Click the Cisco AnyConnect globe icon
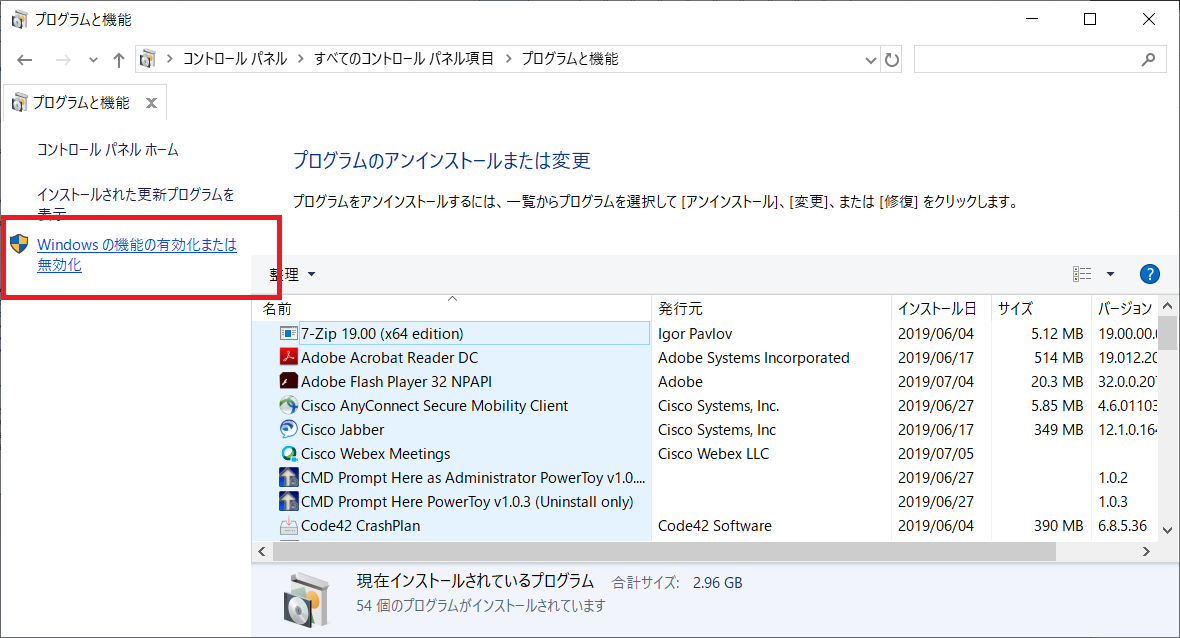Image resolution: width=1180 pixels, height=638 pixels. click(288, 406)
